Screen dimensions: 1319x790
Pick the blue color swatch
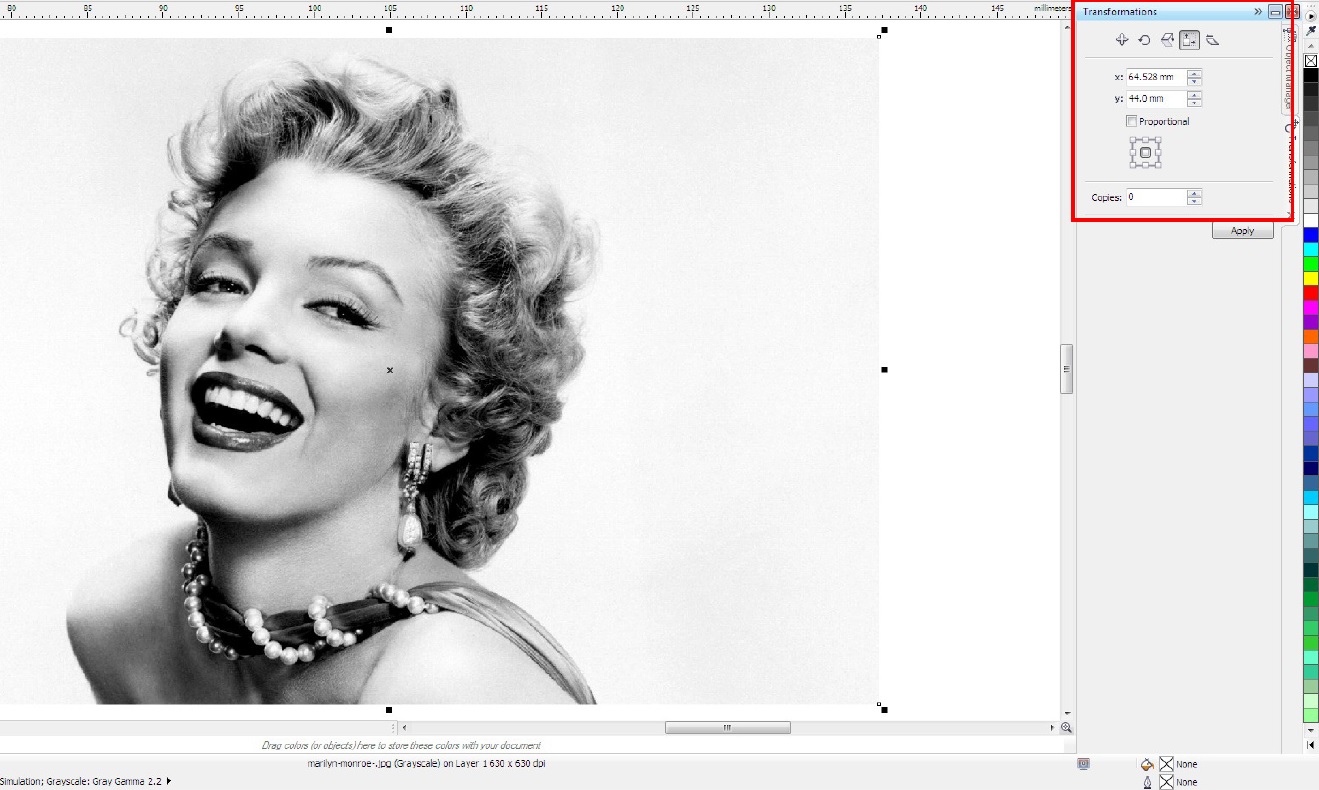[1311, 235]
